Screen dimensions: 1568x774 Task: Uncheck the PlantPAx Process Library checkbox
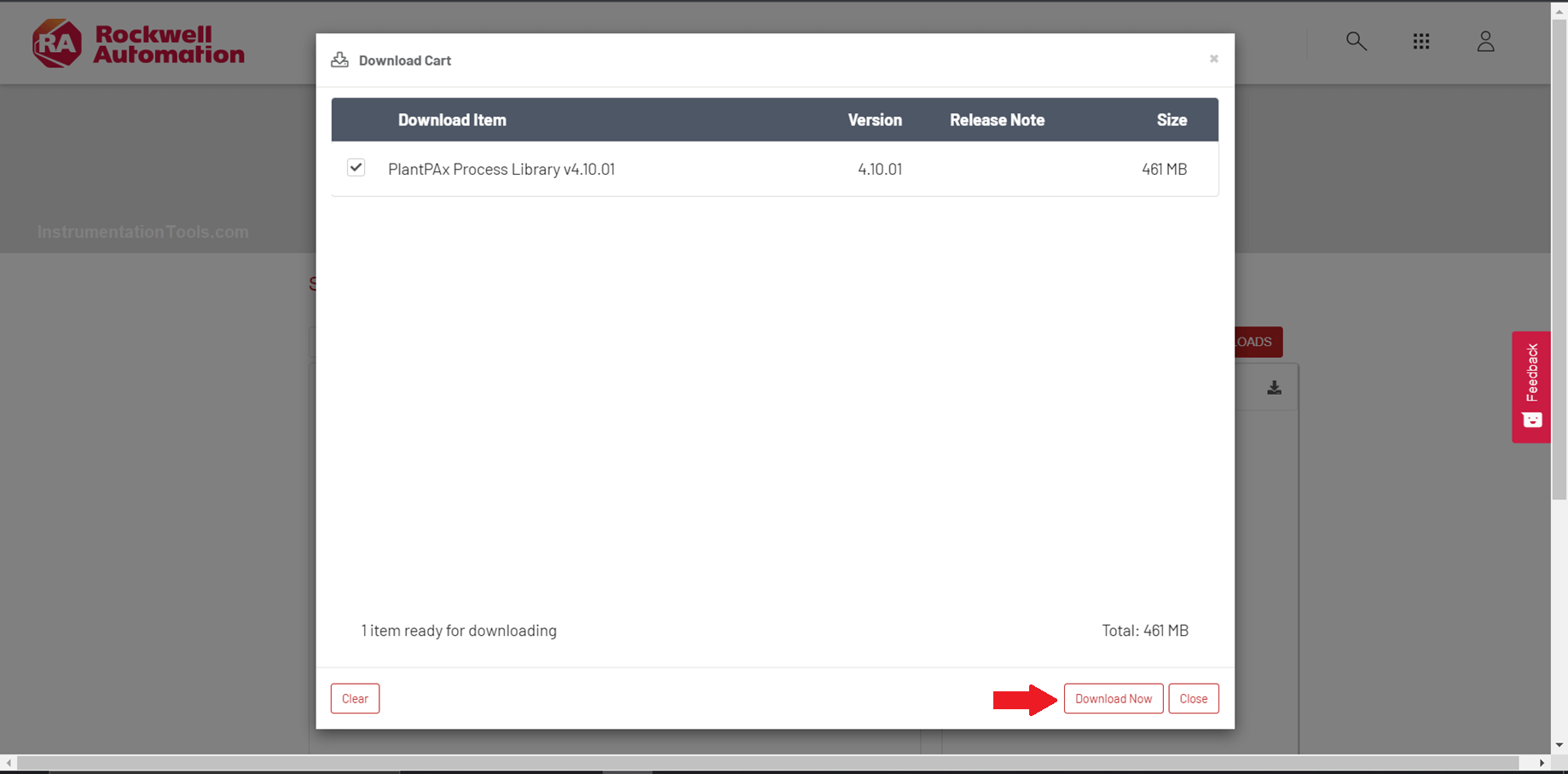pyautogui.click(x=356, y=168)
